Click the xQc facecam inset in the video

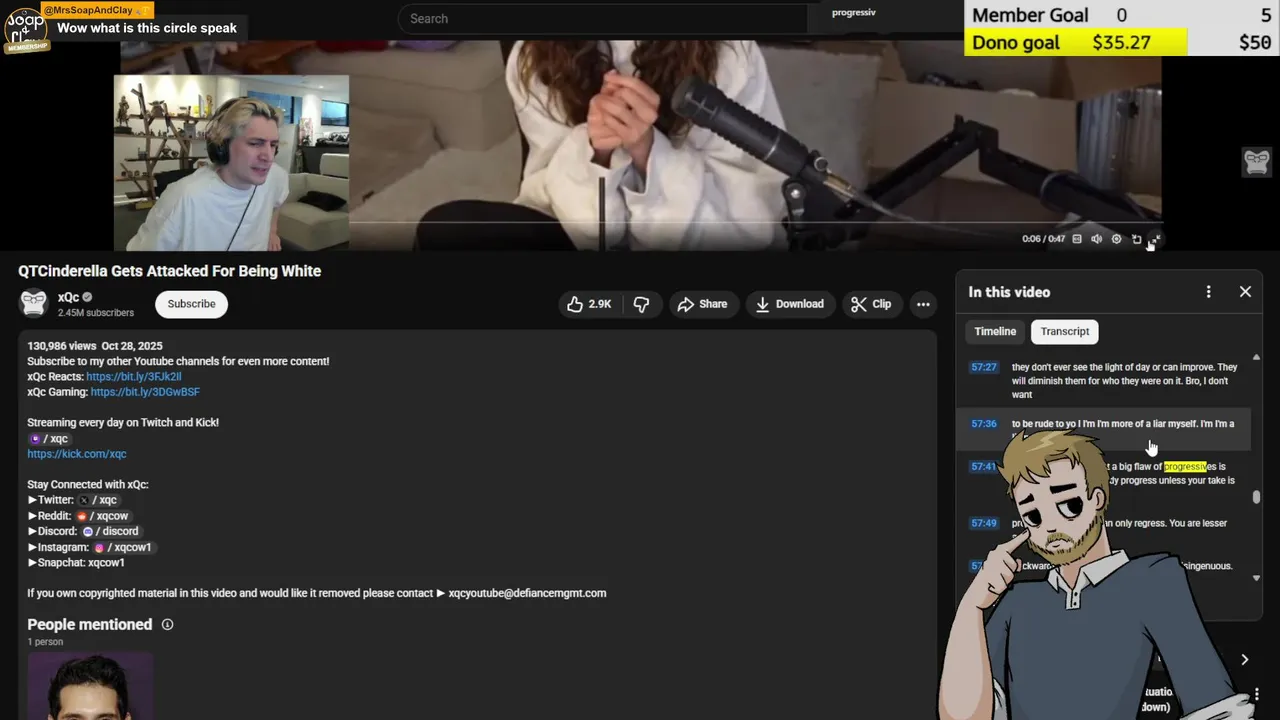[231, 162]
